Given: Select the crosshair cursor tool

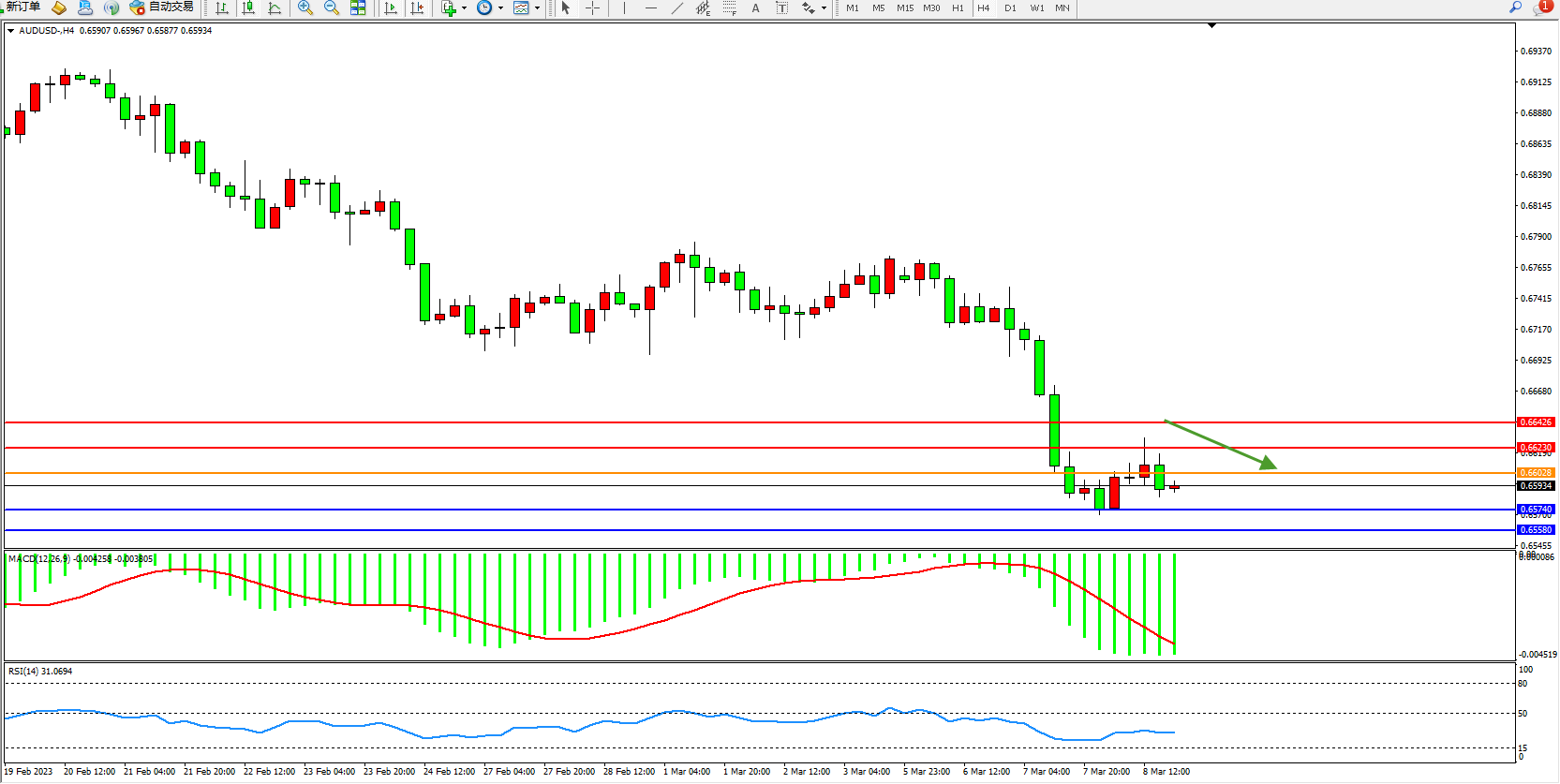Looking at the screenshot, I should pos(592,7).
